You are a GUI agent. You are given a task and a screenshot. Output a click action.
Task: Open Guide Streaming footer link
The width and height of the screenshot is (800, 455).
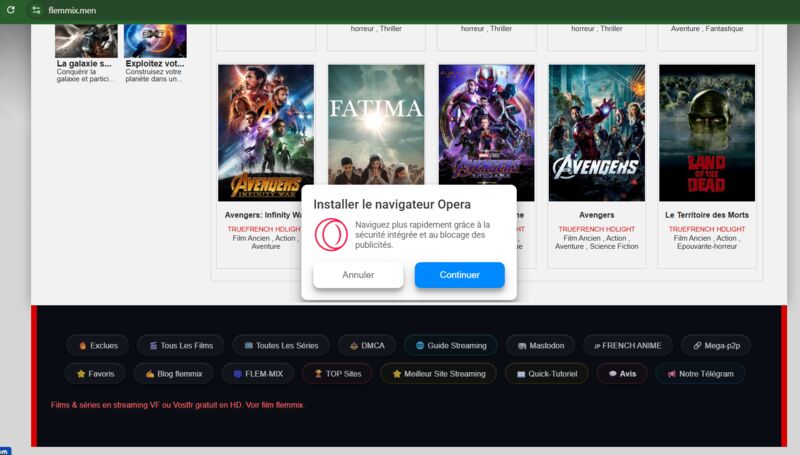click(x=451, y=345)
